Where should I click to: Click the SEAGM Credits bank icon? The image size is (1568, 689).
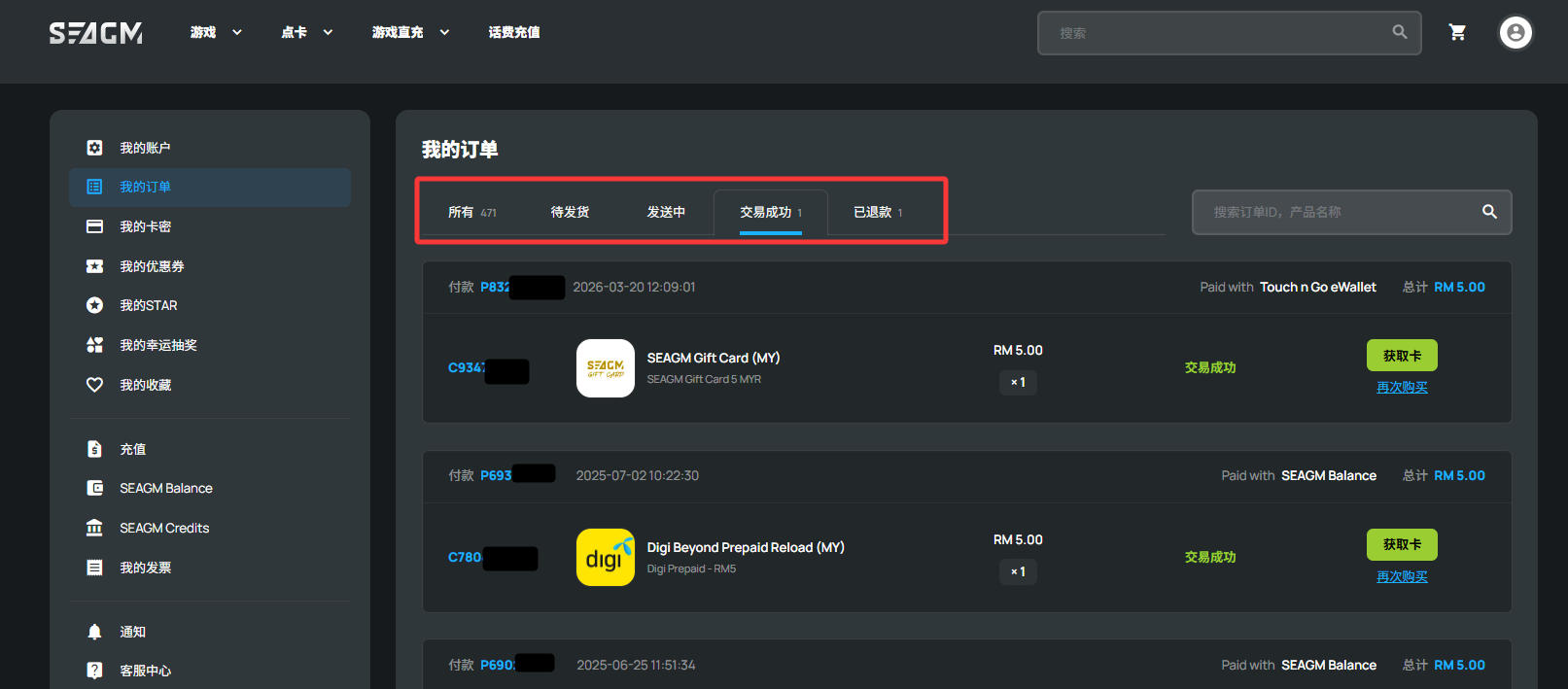click(x=94, y=528)
